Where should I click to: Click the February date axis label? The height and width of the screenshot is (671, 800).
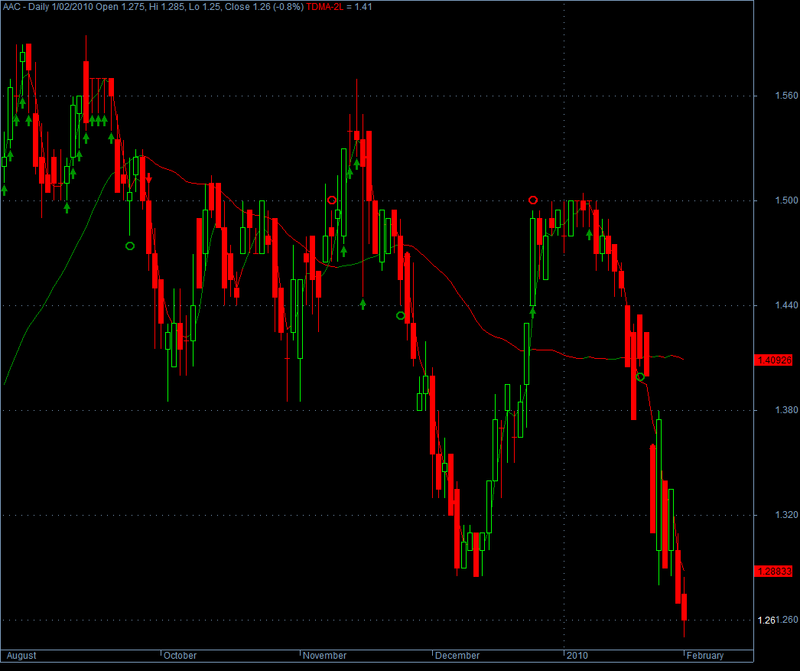point(705,656)
